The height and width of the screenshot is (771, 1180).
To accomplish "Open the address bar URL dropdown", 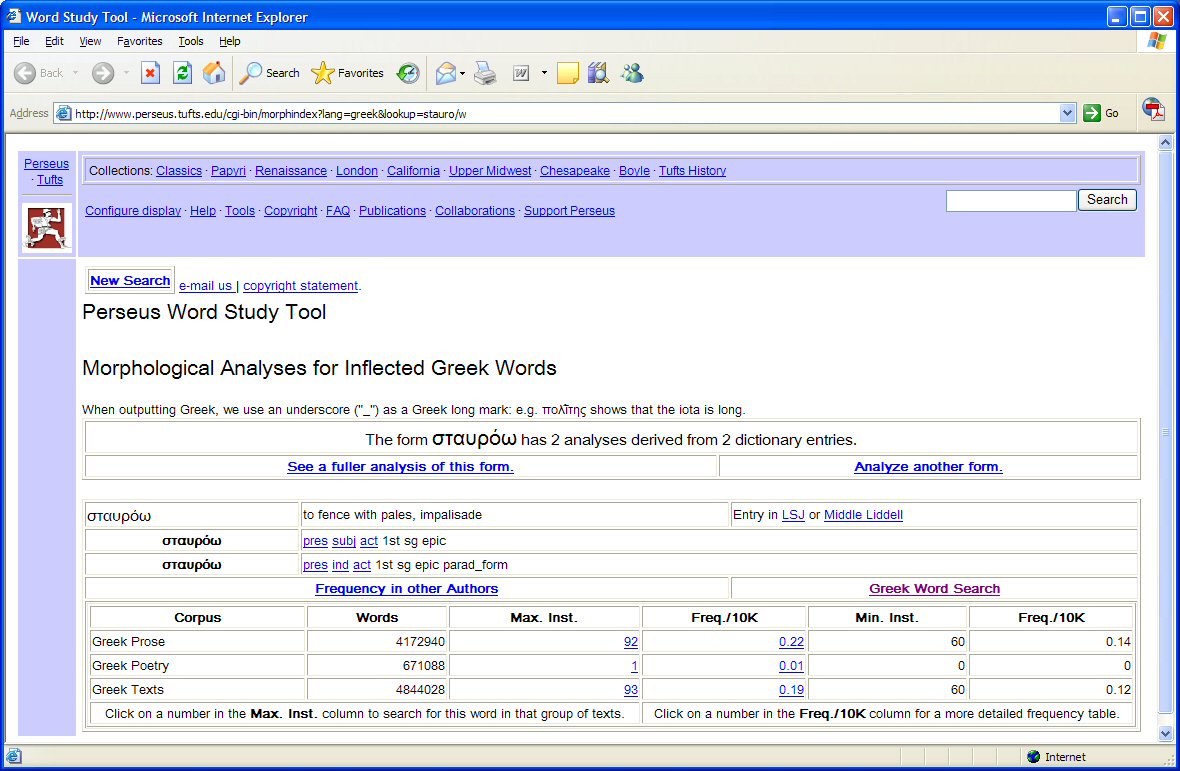I will [1067, 114].
